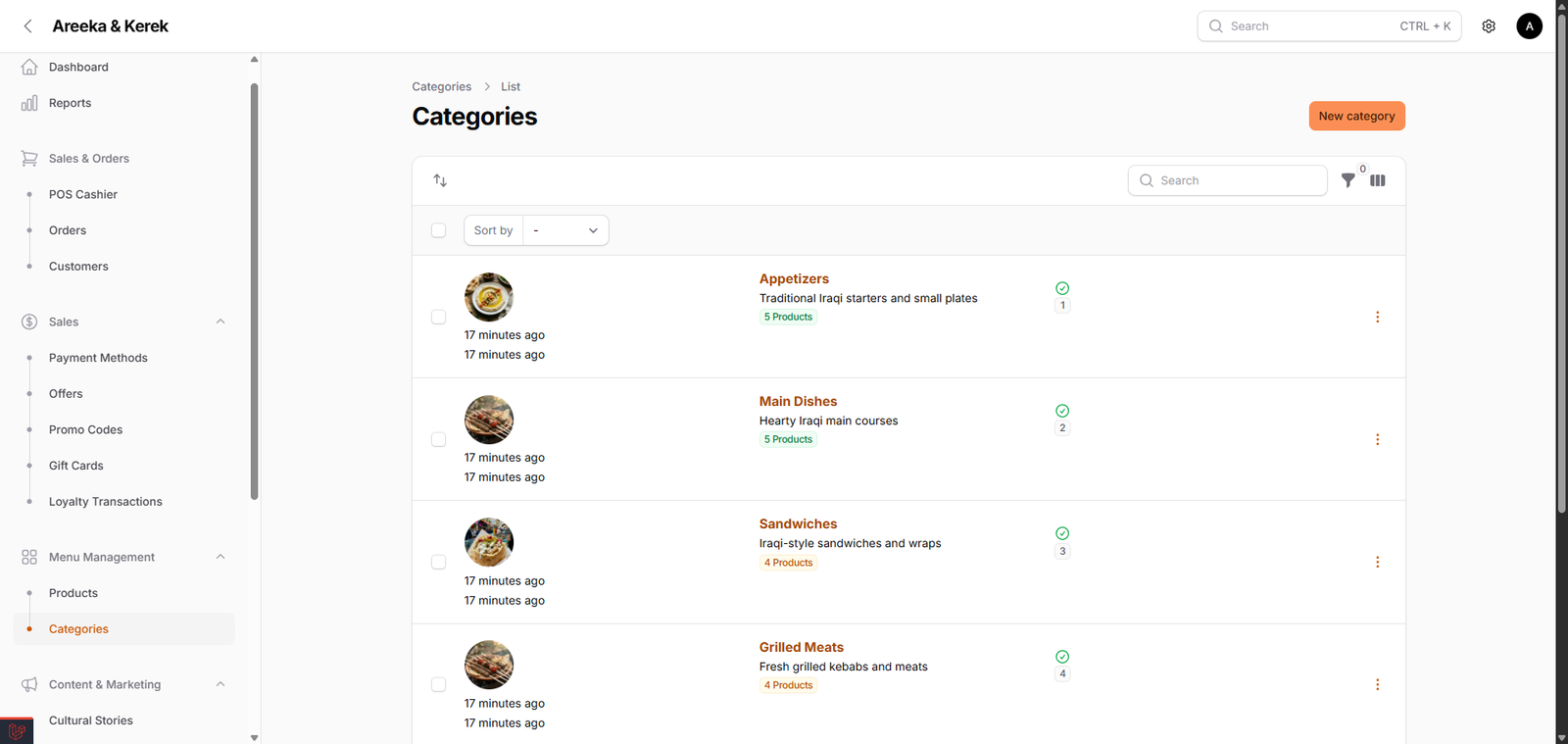Open actions menu for Sandwiches row
1568x744 pixels.
coord(1377,562)
